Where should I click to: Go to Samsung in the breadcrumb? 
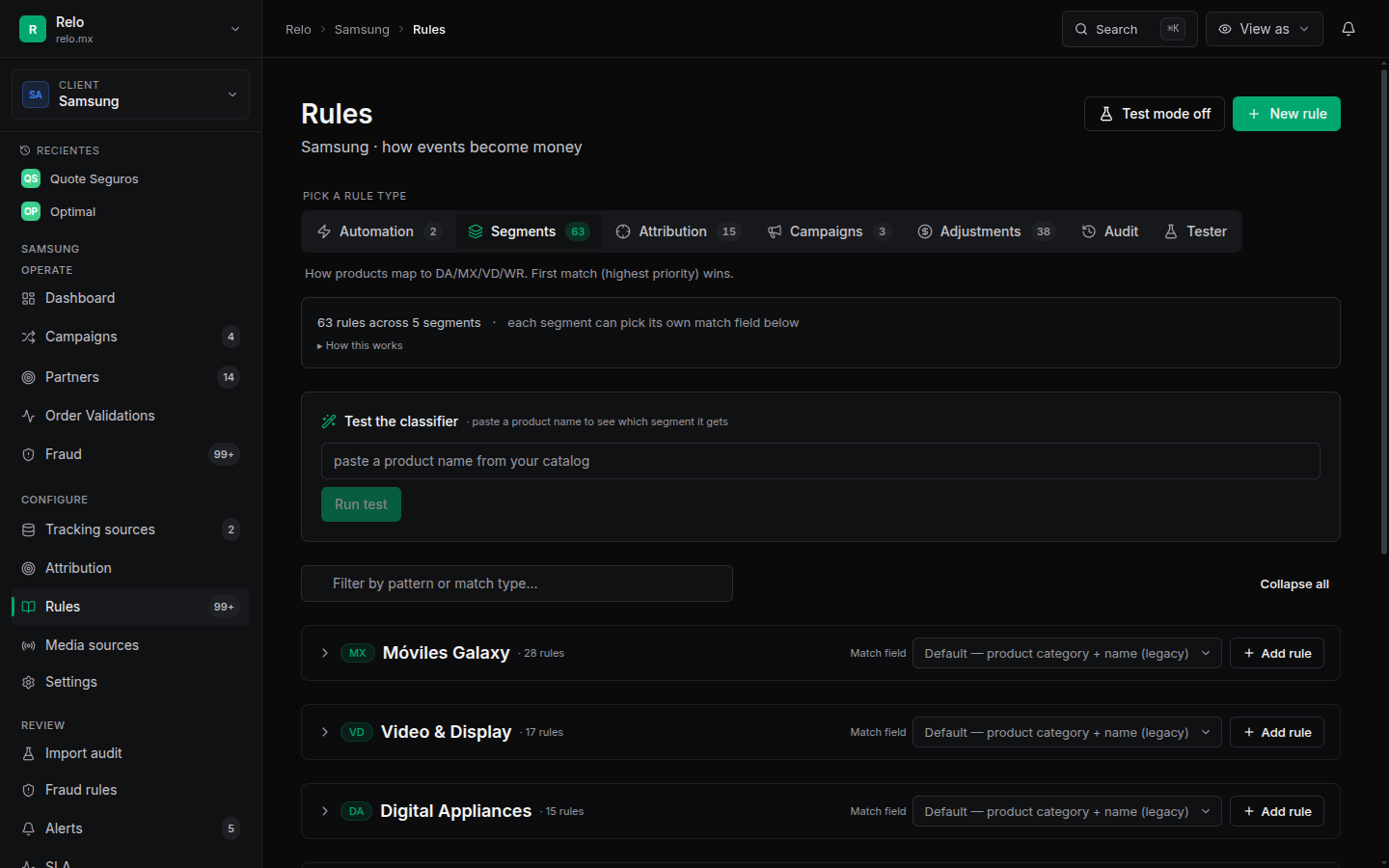(x=362, y=29)
